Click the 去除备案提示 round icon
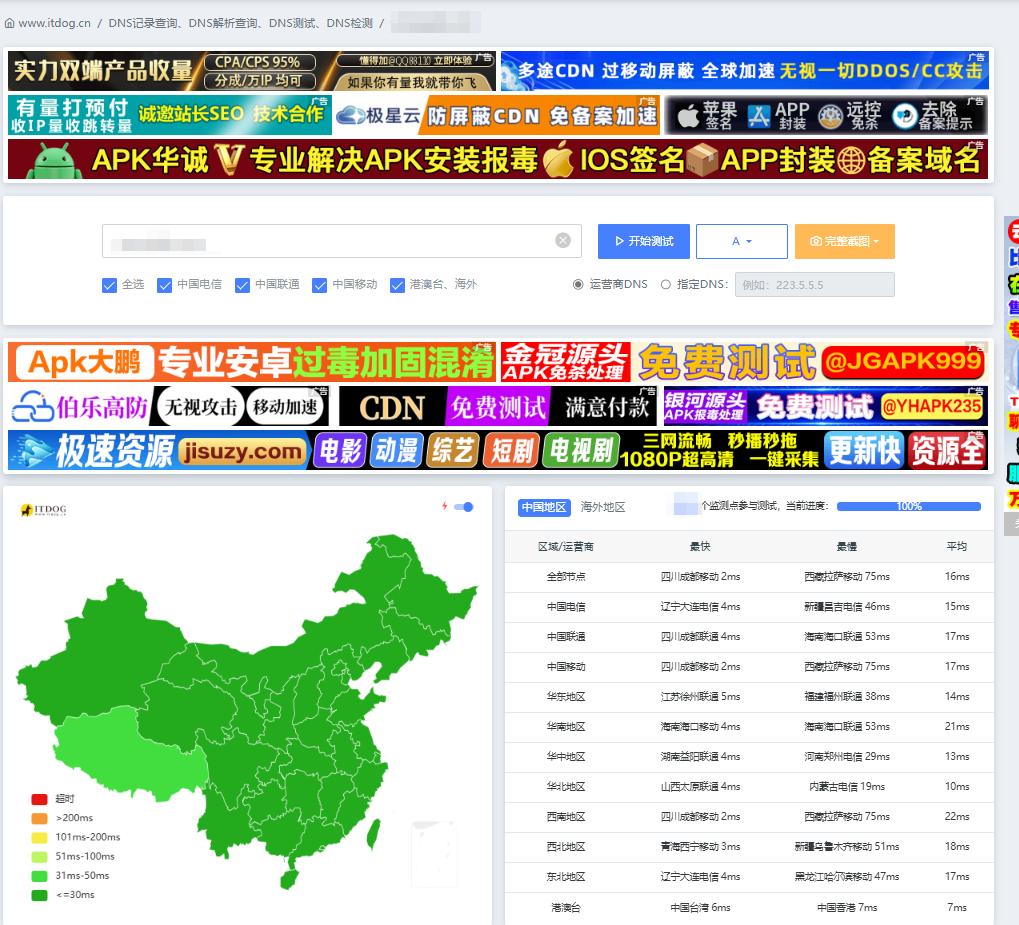Screen dimensions: 1019x925 click(904, 116)
